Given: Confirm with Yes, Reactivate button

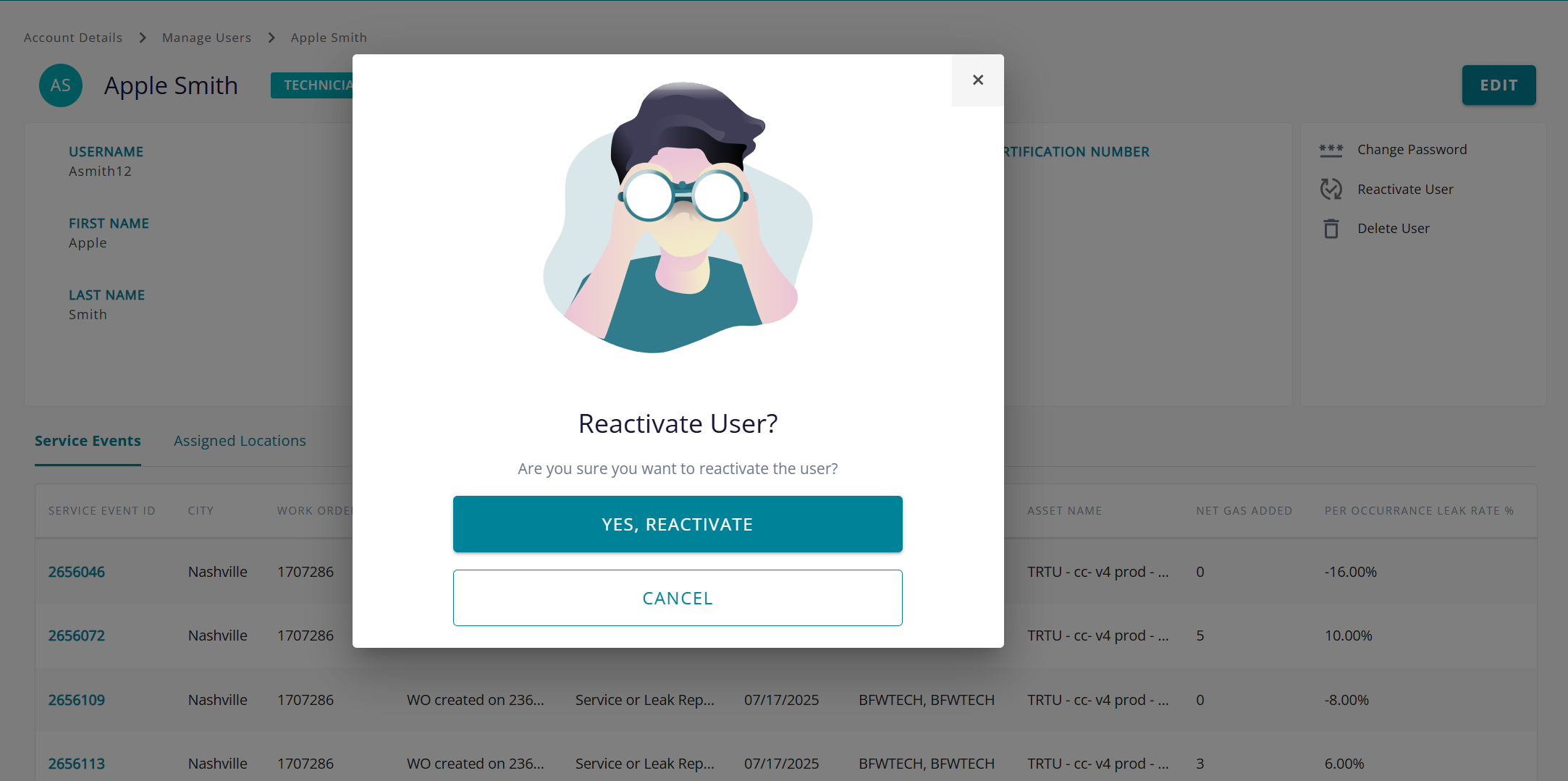Looking at the screenshot, I should 678,524.
